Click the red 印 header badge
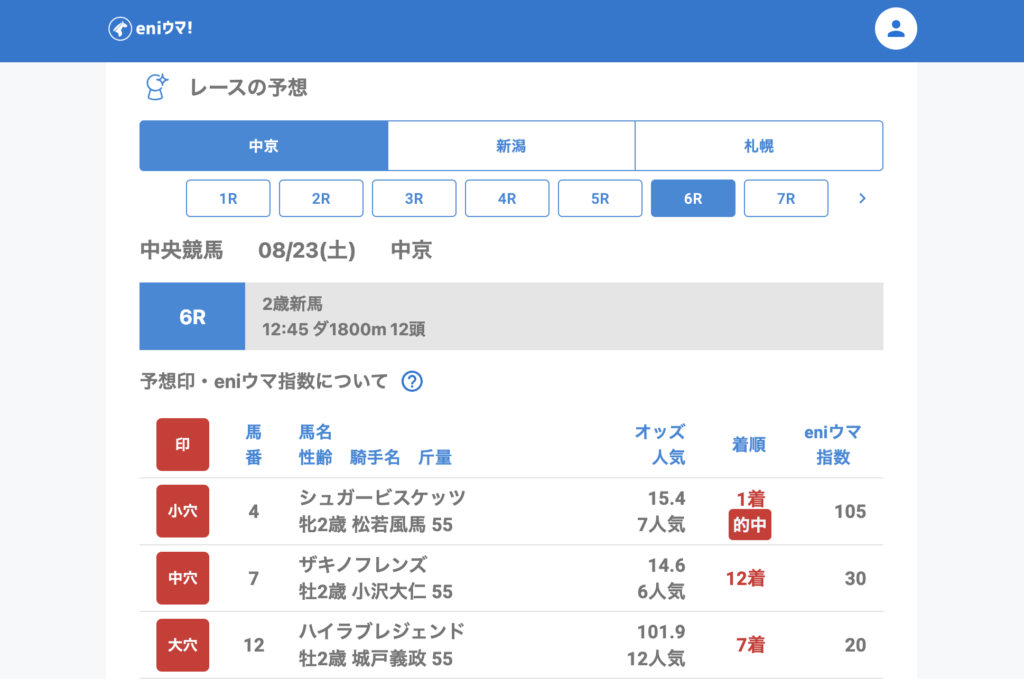Image resolution: width=1024 pixels, height=679 pixels. (183, 444)
